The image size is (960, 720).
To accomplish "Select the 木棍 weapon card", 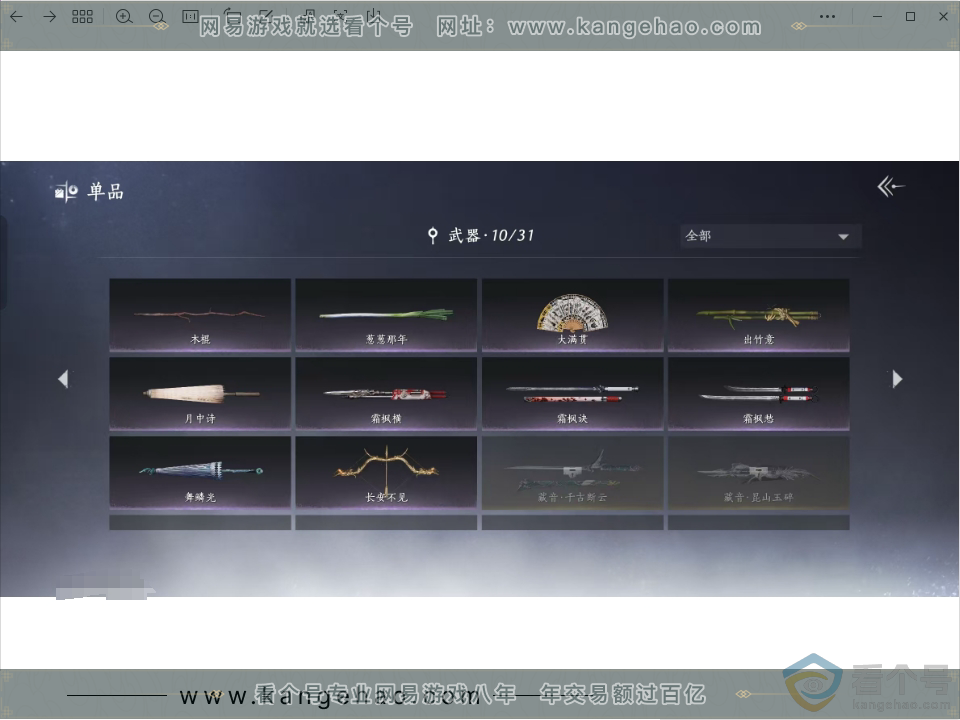I will (200, 315).
